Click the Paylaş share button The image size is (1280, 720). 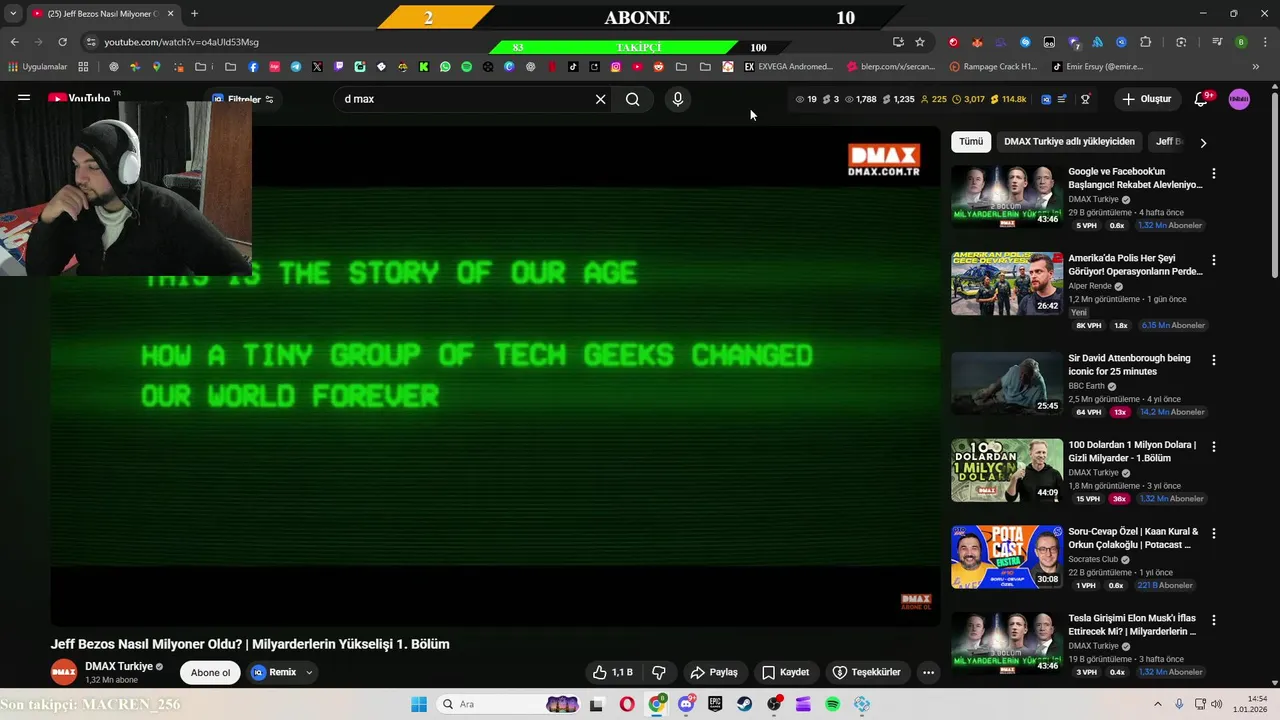point(714,672)
